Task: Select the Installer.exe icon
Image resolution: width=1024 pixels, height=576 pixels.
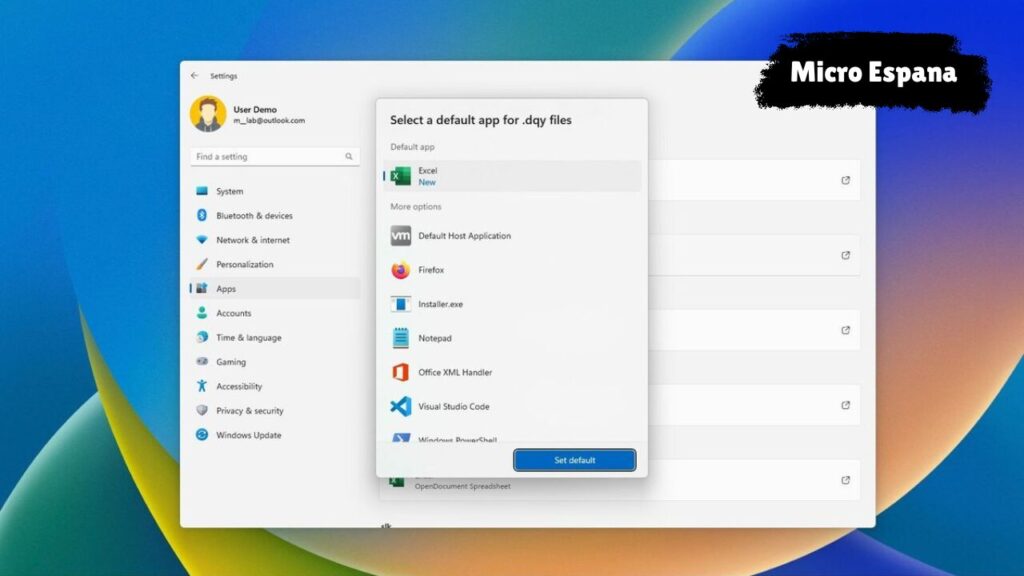Action: click(401, 304)
